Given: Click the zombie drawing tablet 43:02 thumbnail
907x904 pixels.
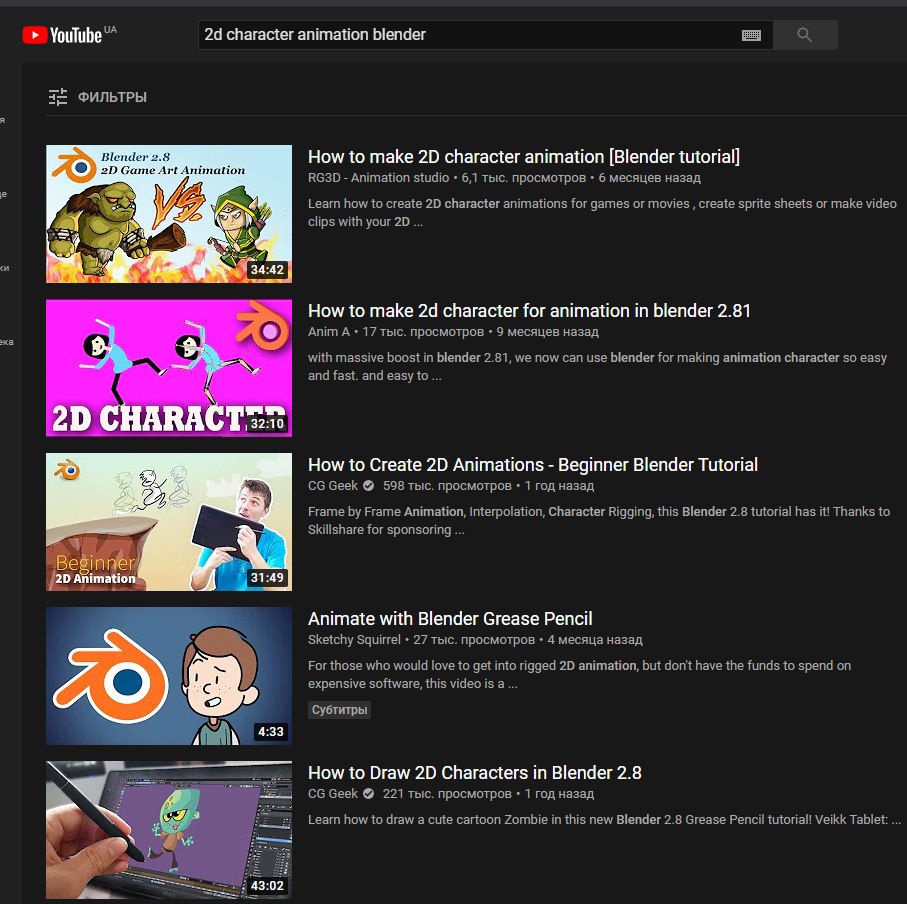Looking at the screenshot, I should pos(169,829).
